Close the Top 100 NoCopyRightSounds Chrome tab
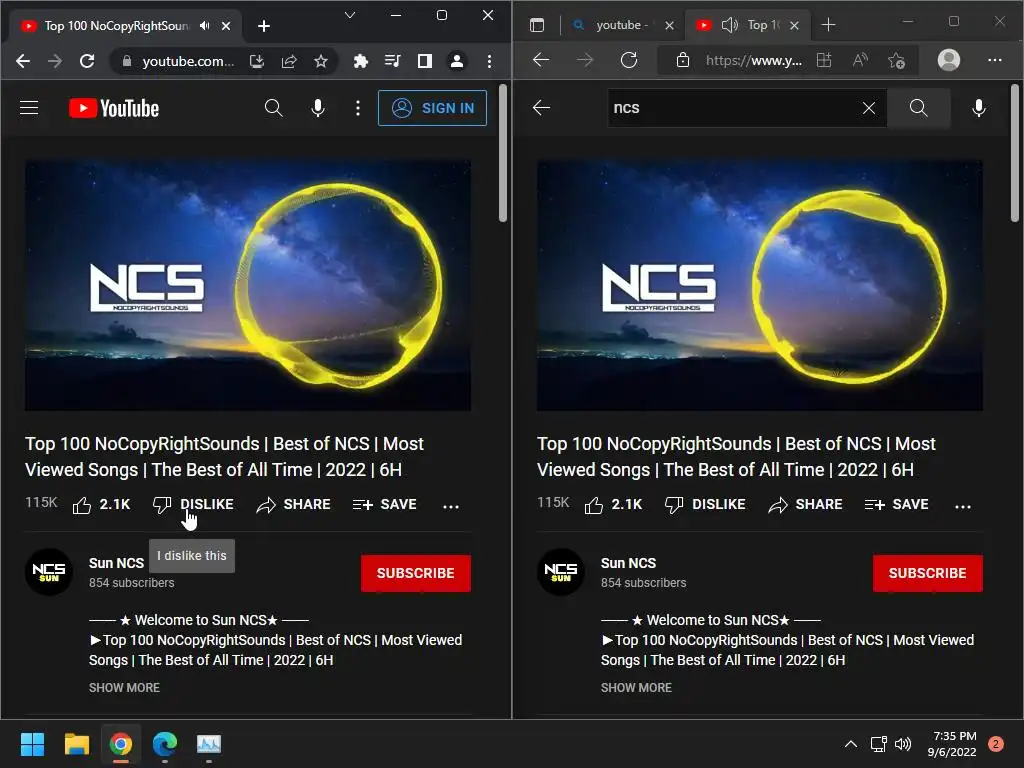 pos(226,26)
